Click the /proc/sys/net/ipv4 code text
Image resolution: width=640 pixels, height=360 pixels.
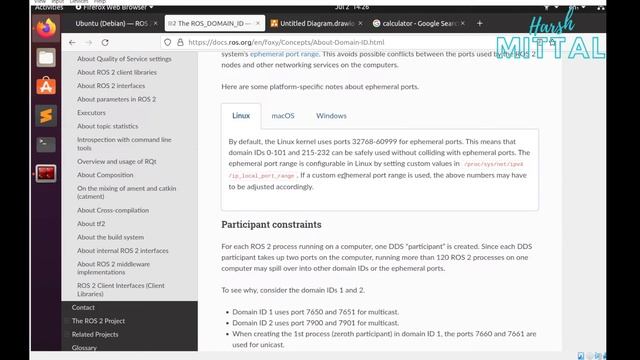pyautogui.click(x=493, y=164)
